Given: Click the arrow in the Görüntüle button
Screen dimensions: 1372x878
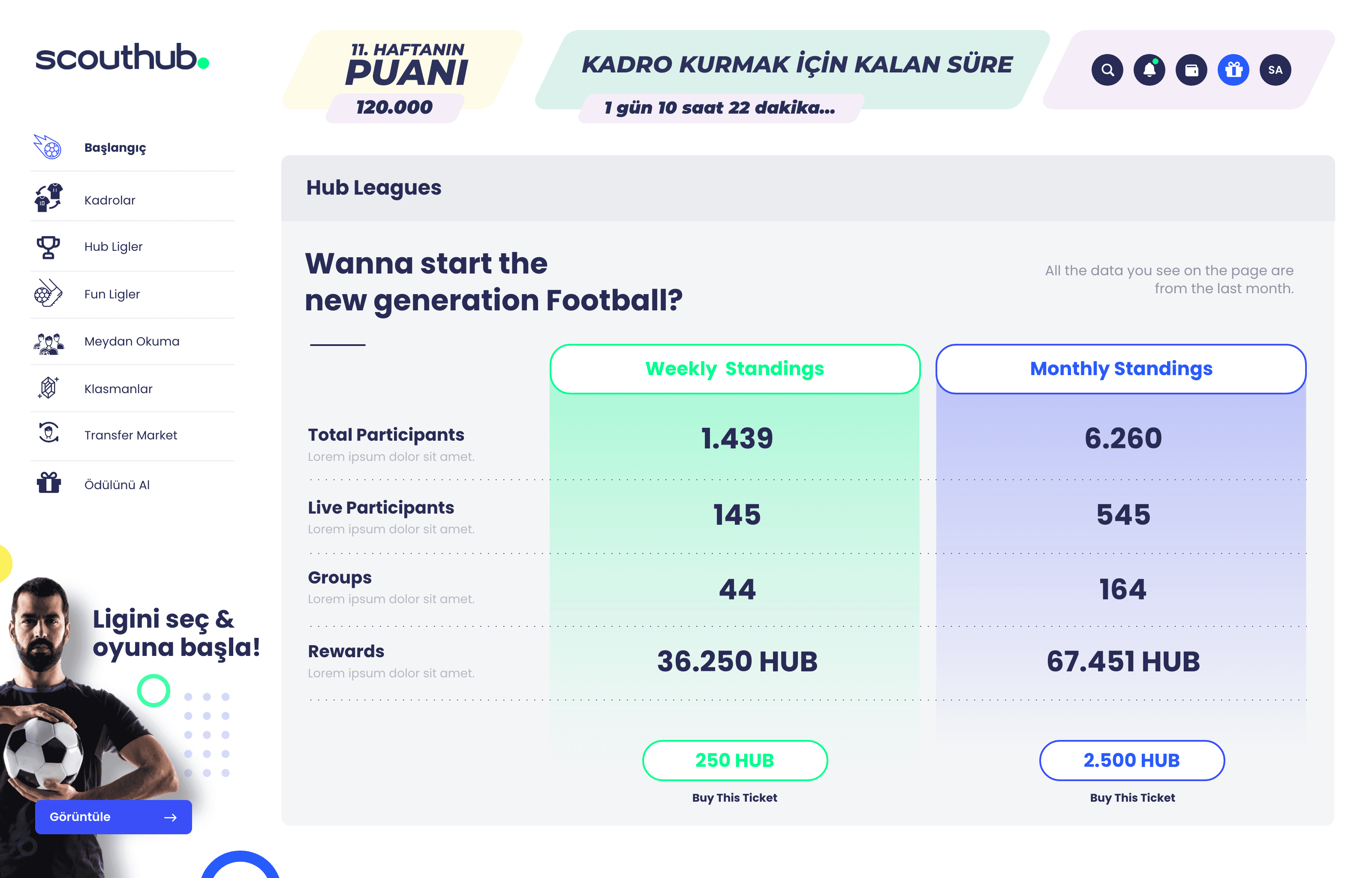Looking at the screenshot, I should [170, 818].
